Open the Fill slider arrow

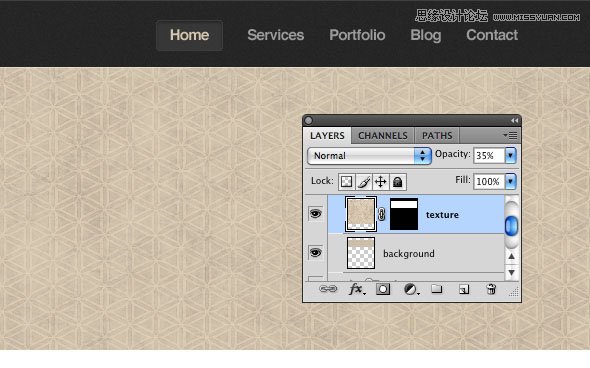point(511,181)
